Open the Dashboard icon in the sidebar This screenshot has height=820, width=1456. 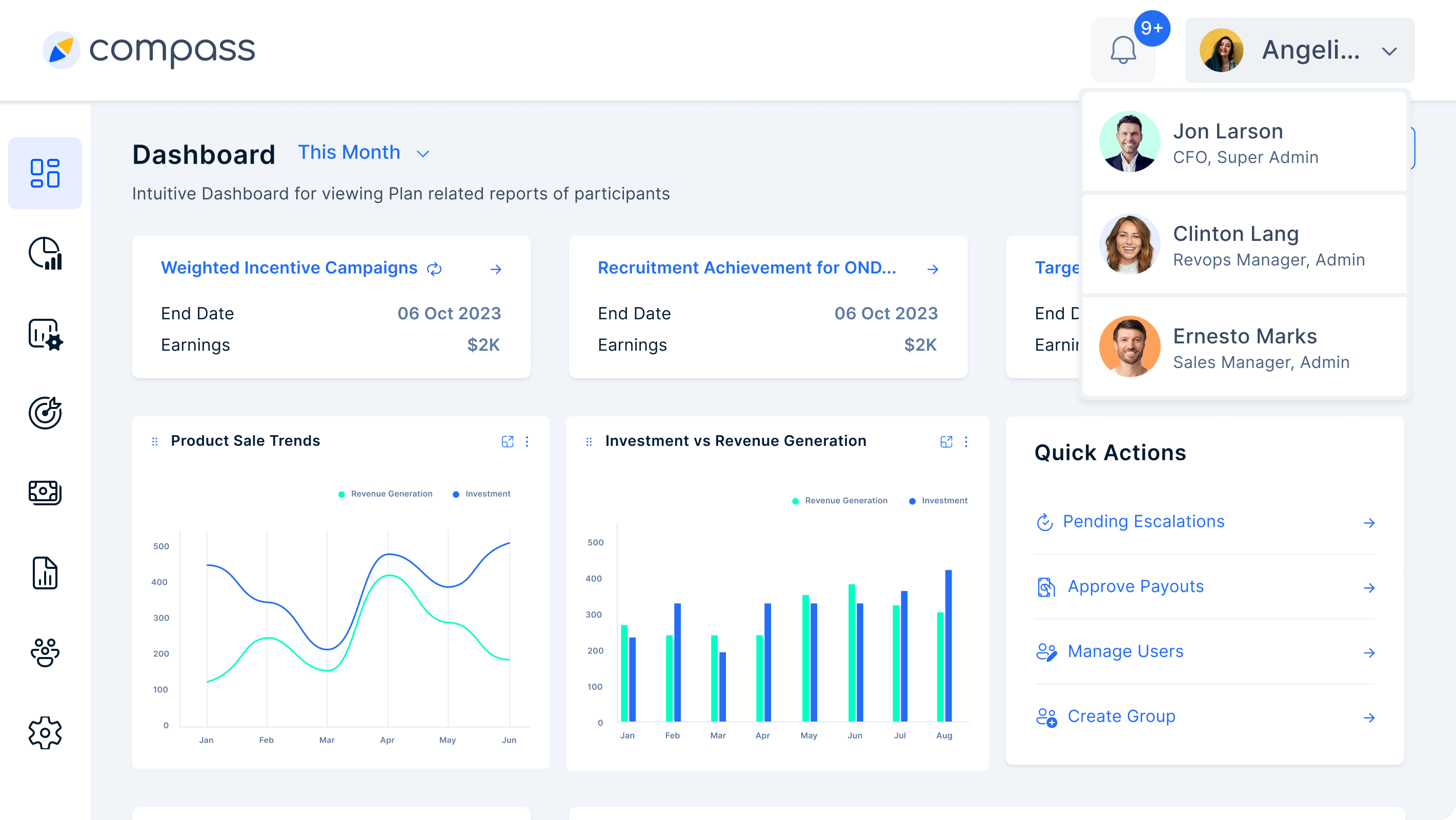[45, 172]
